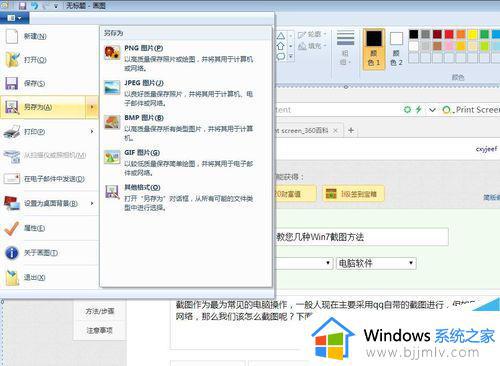500x366 pixels.
Task: Pick the orange color swatch
Action: click(461, 34)
